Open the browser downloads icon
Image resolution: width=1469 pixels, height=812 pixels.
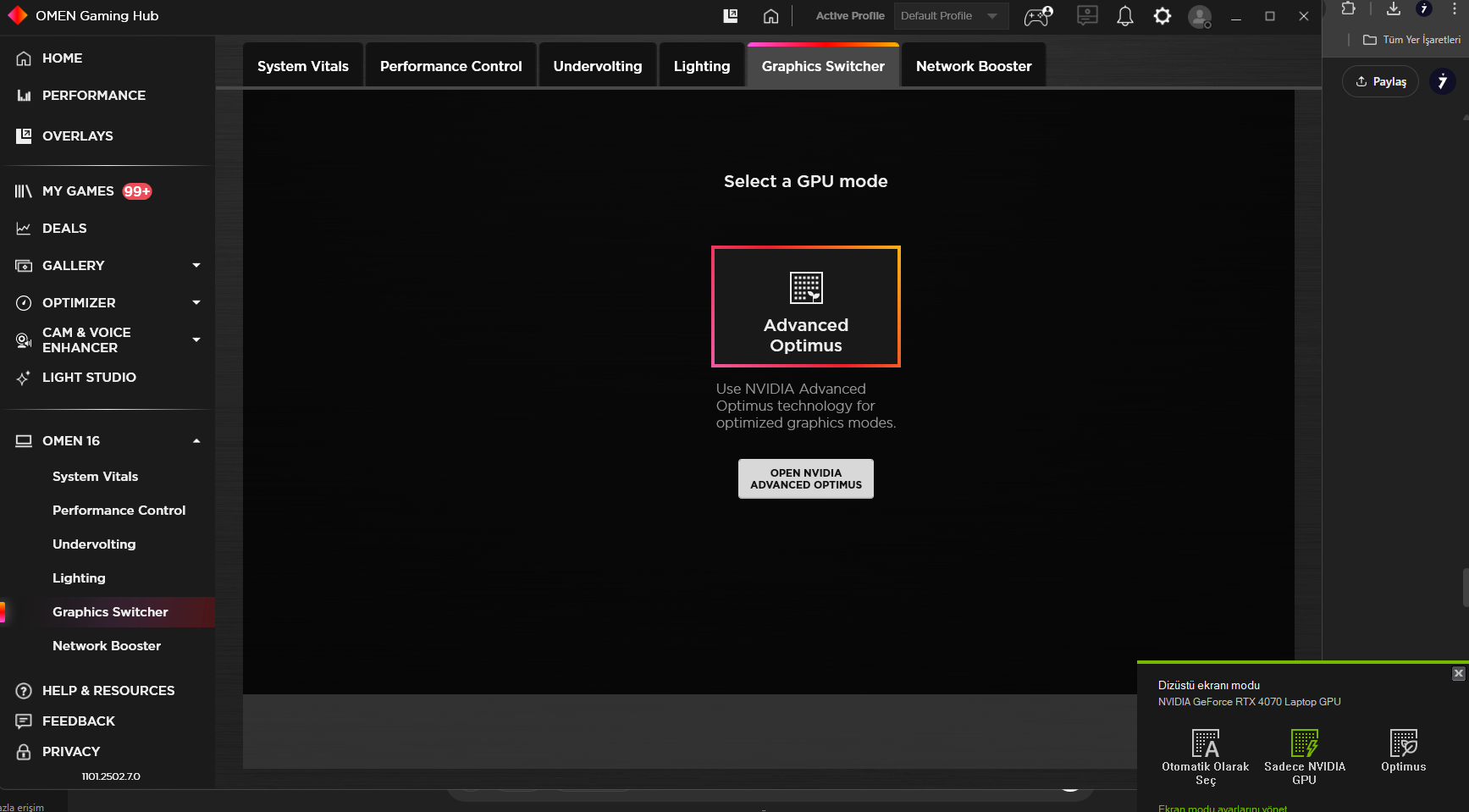(x=1393, y=8)
